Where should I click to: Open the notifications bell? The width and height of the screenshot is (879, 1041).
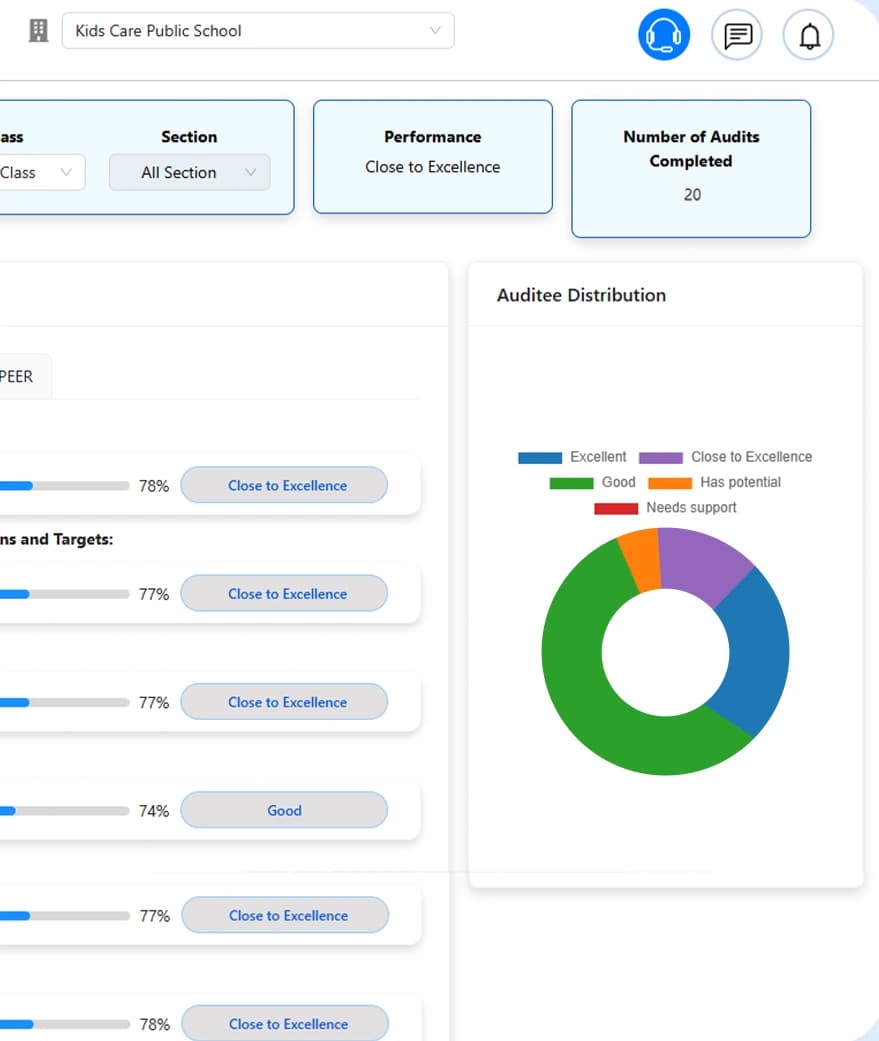pyautogui.click(x=809, y=35)
